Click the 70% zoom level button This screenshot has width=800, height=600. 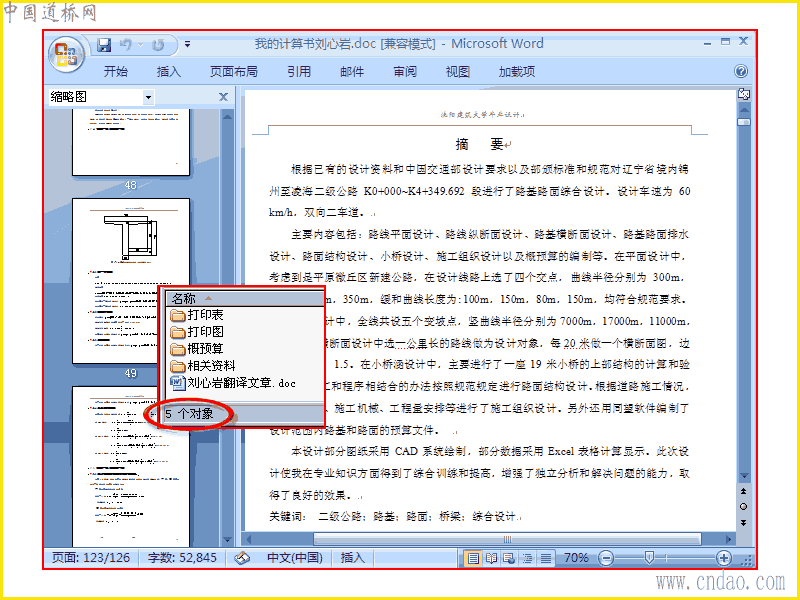point(576,558)
